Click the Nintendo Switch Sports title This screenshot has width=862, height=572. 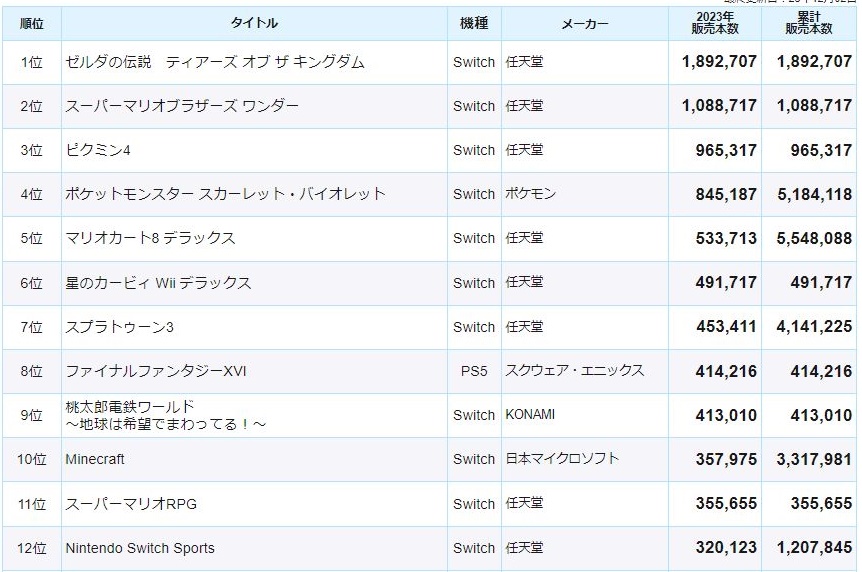click(140, 548)
